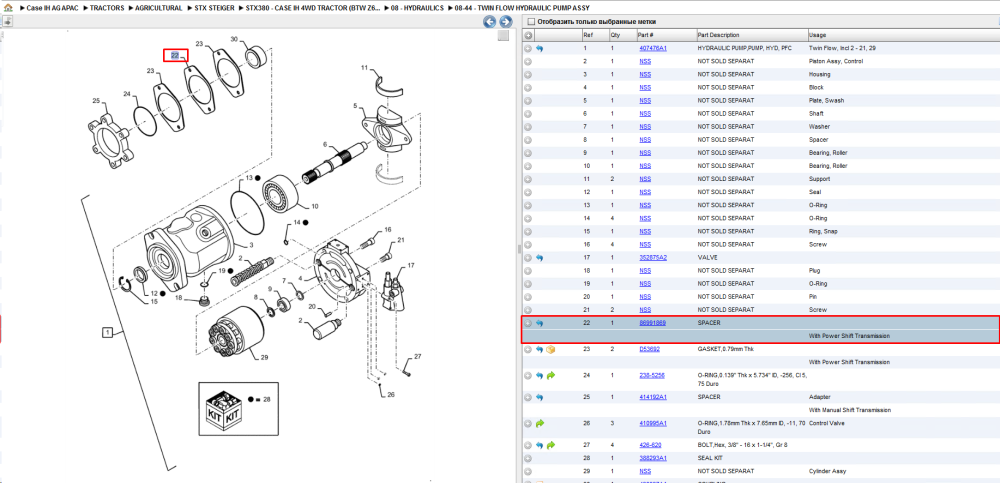Click the 'Piston Assy, Control' usage cell

pos(835,61)
